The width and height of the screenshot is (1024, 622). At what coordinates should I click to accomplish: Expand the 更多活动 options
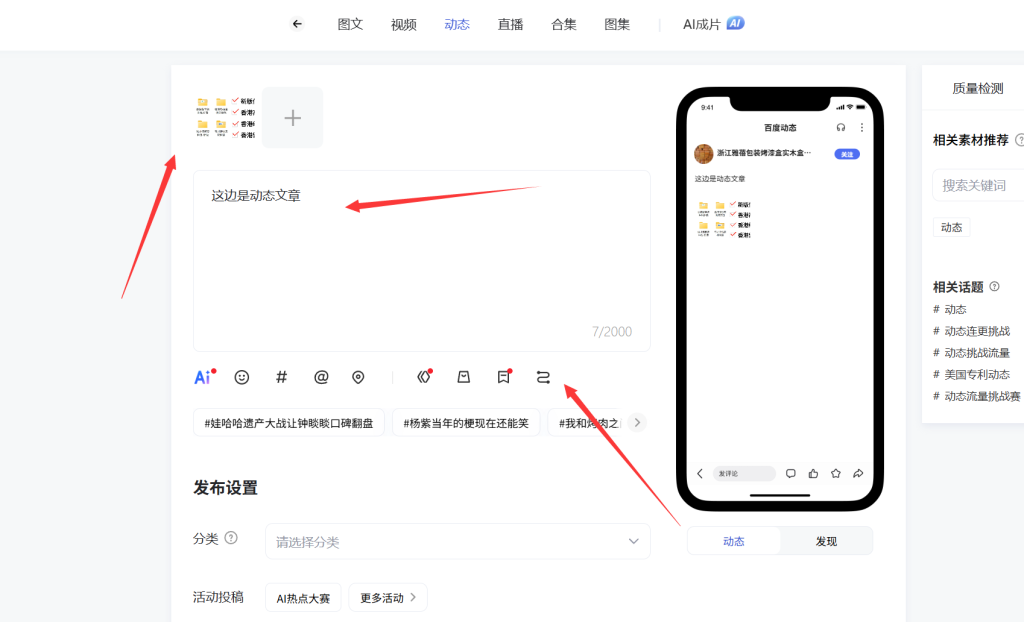click(x=388, y=598)
